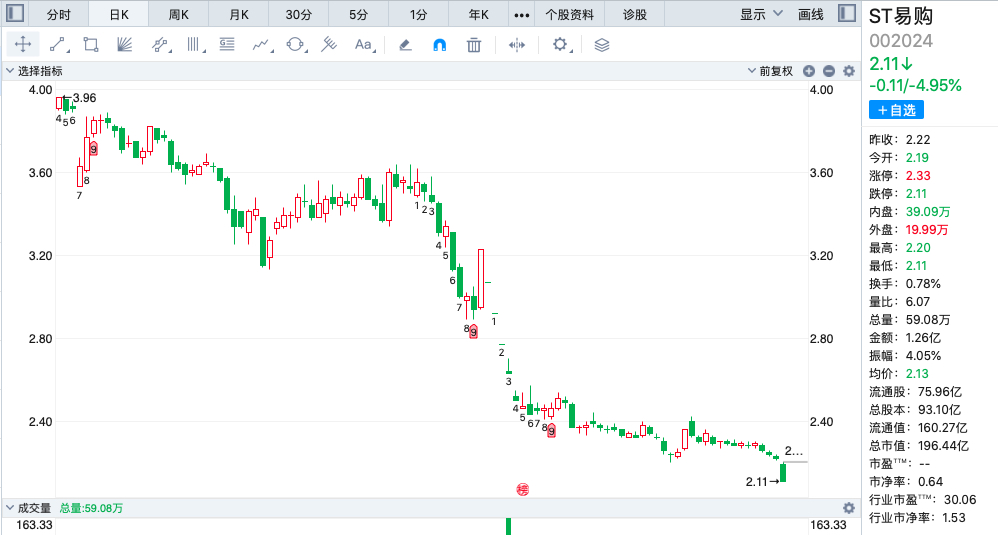Switch to 日K daily candlestick tab
998x535 pixels.
[118, 14]
